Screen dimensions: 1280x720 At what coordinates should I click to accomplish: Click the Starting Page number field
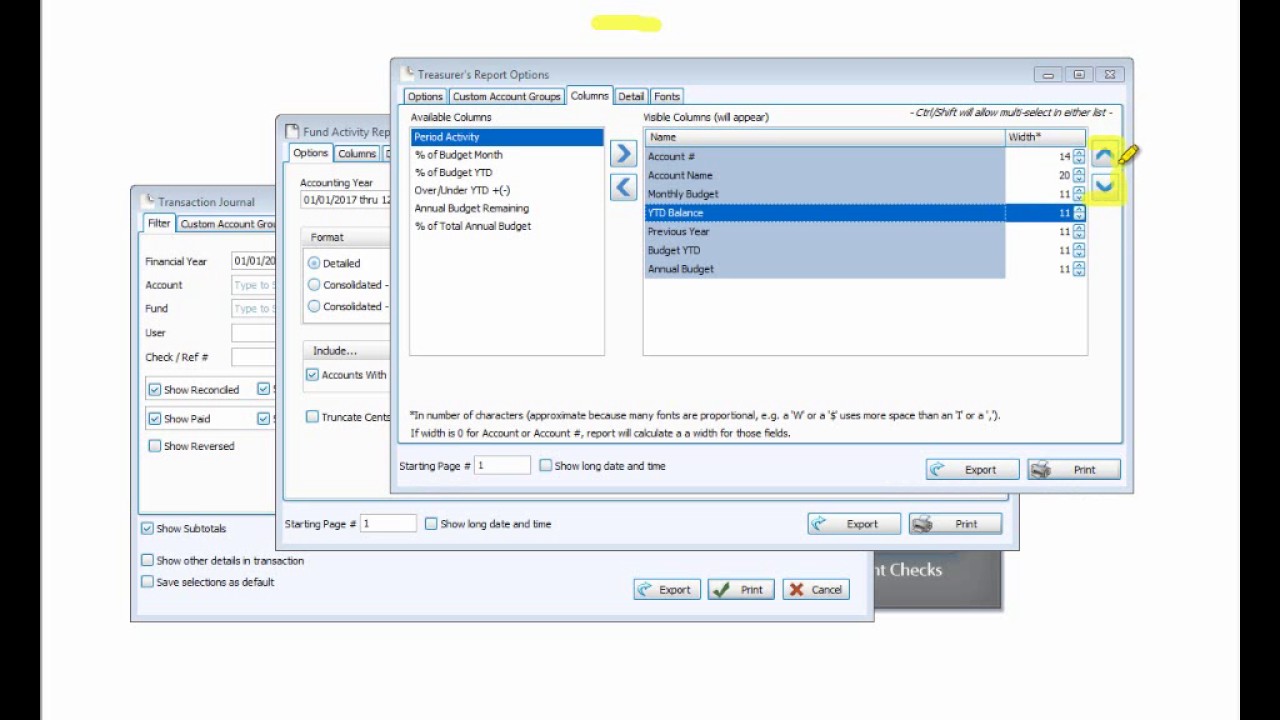click(500, 465)
